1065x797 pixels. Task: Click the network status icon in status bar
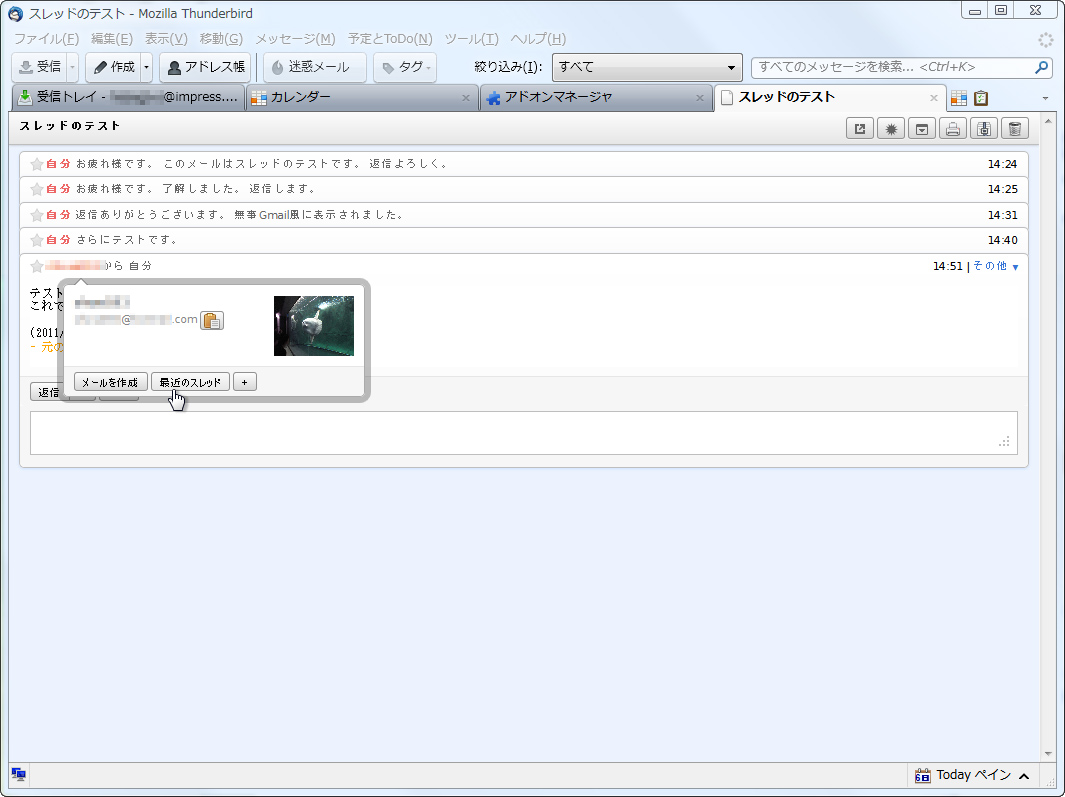click(18, 774)
